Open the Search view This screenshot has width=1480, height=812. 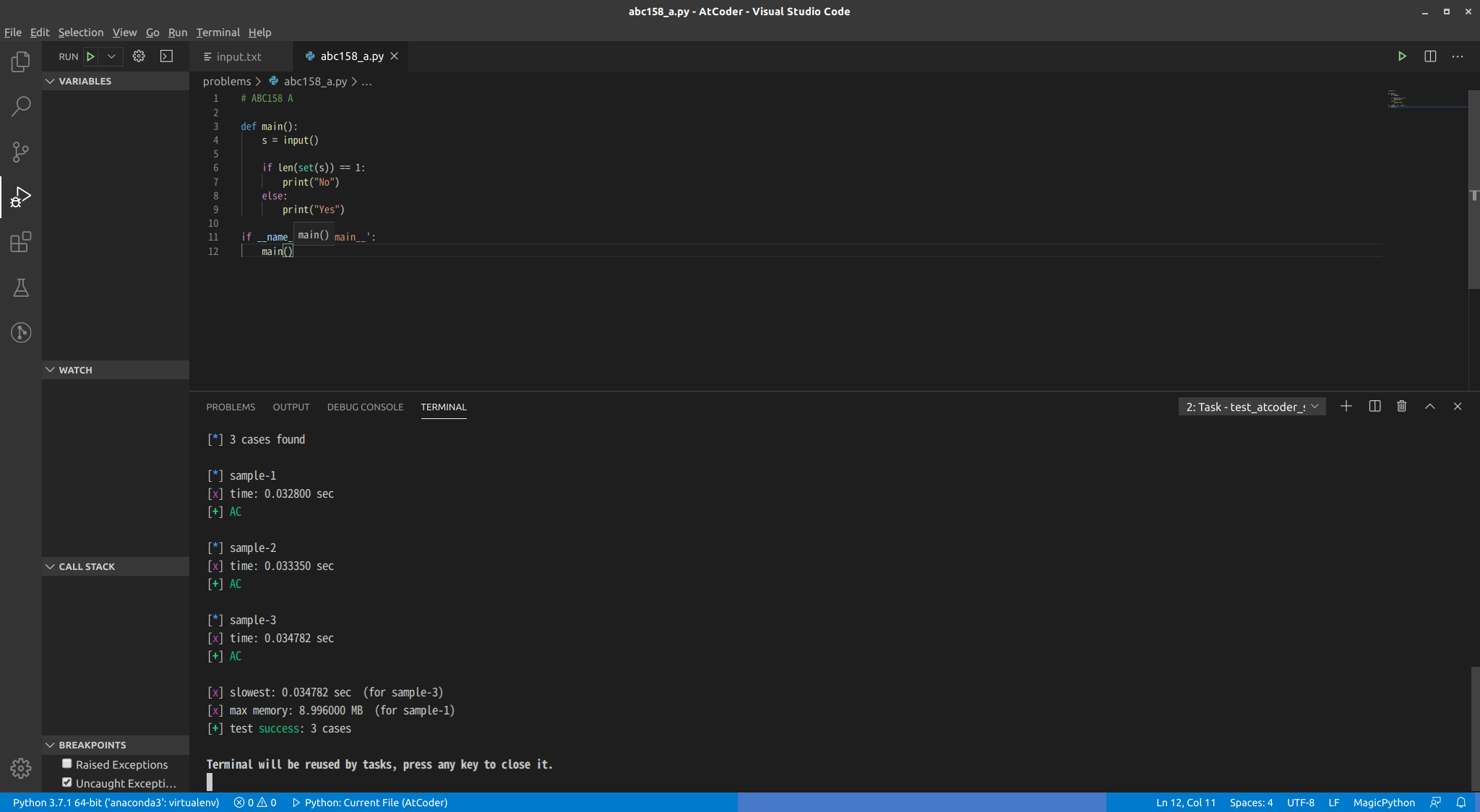point(20,106)
